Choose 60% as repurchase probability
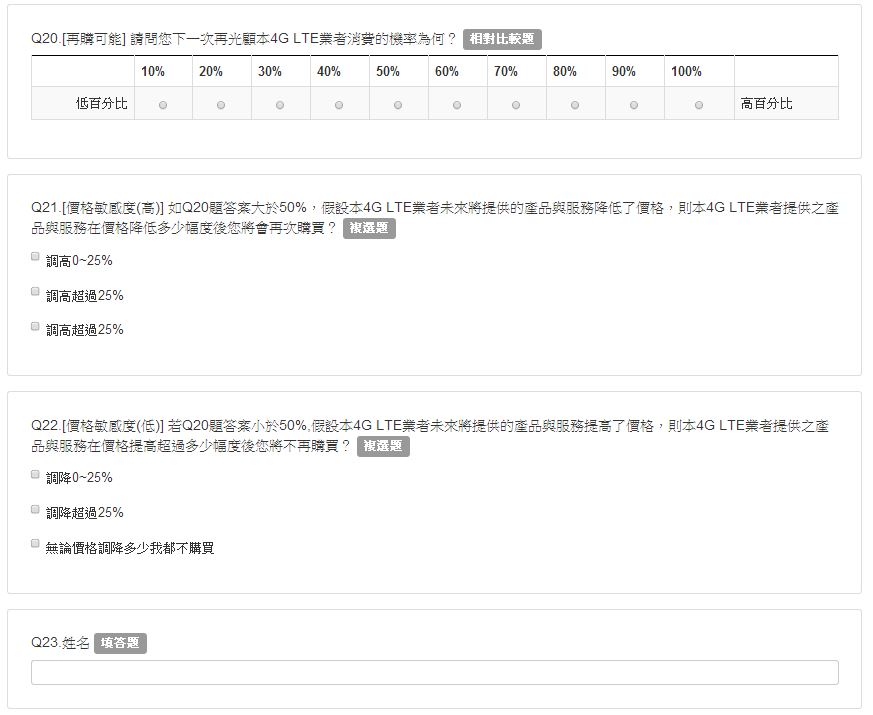The width and height of the screenshot is (873, 715). click(x=457, y=105)
